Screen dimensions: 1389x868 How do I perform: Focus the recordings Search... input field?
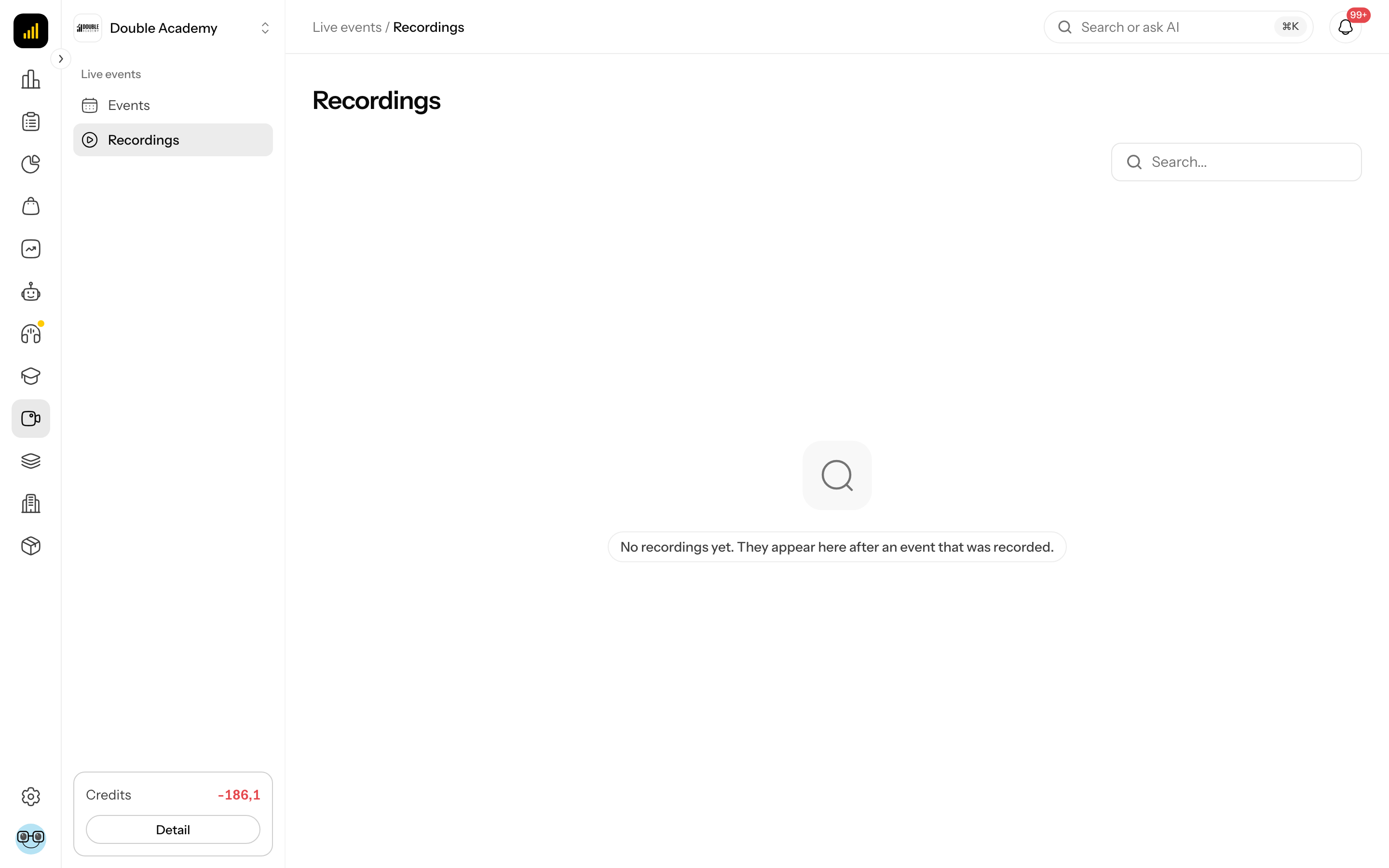tap(1236, 162)
